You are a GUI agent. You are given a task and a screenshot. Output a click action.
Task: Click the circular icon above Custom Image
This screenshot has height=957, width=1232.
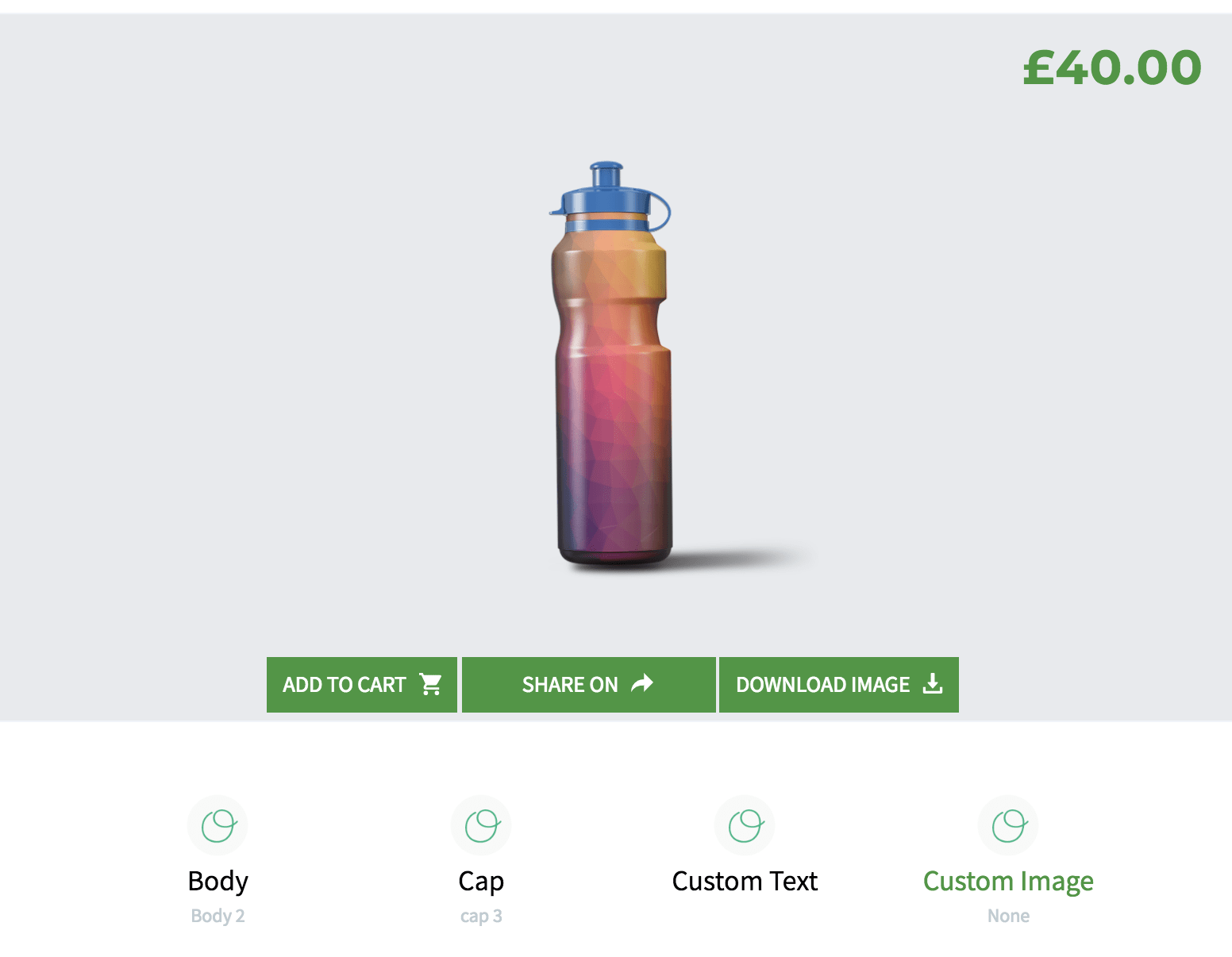pyautogui.click(x=1008, y=825)
